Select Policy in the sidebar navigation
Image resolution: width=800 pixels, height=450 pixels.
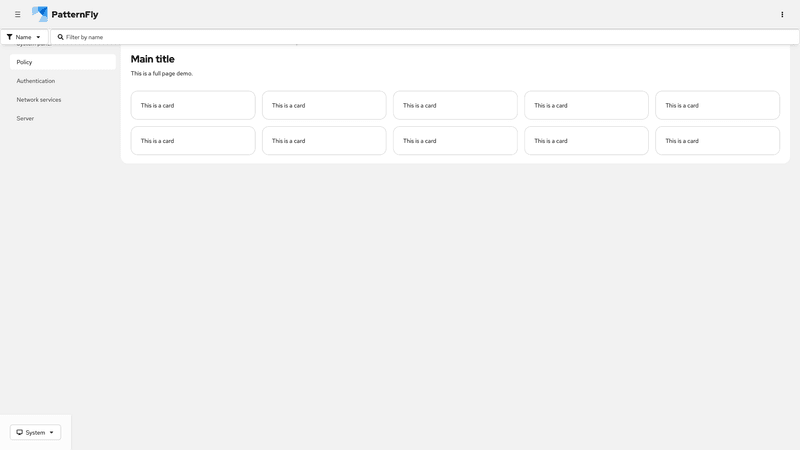click(x=63, y=62)
